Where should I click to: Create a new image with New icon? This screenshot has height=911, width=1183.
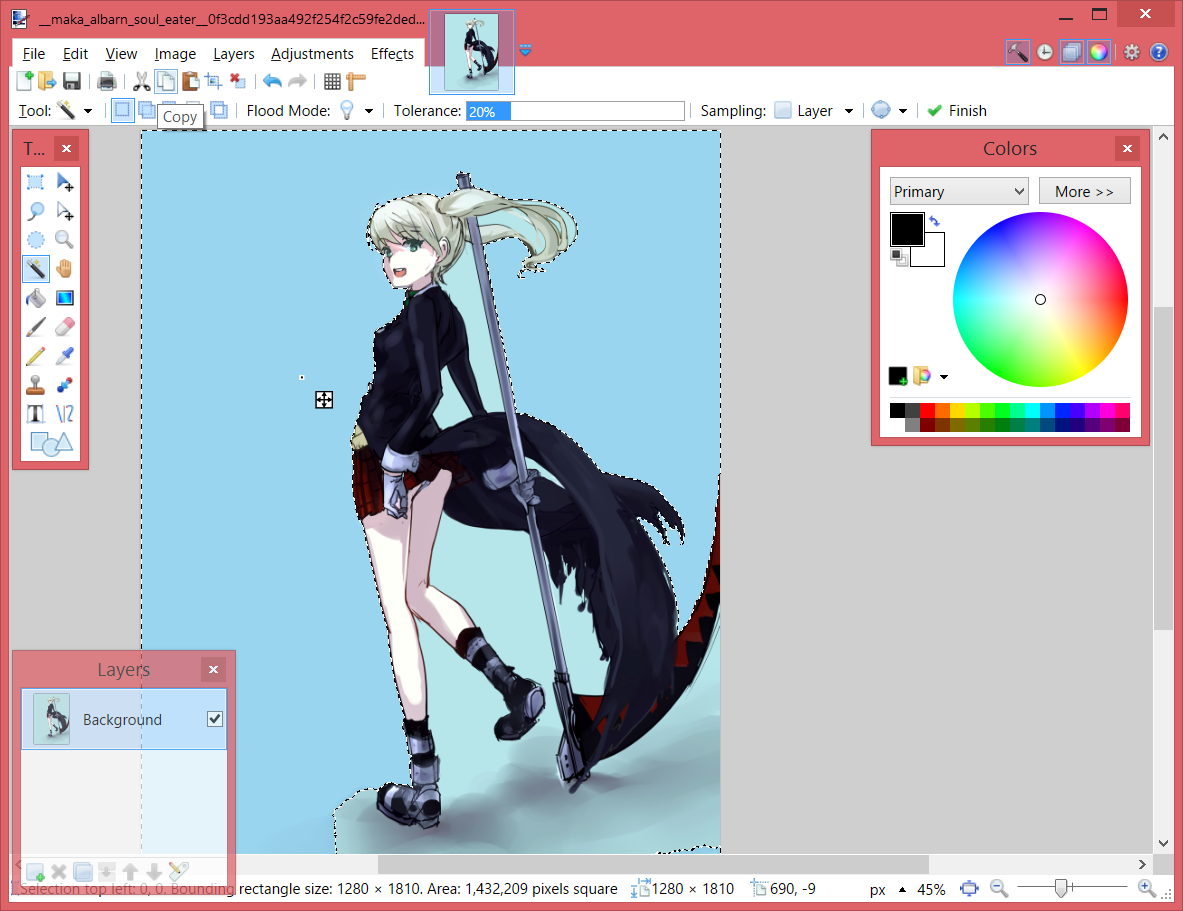(25, 81)
